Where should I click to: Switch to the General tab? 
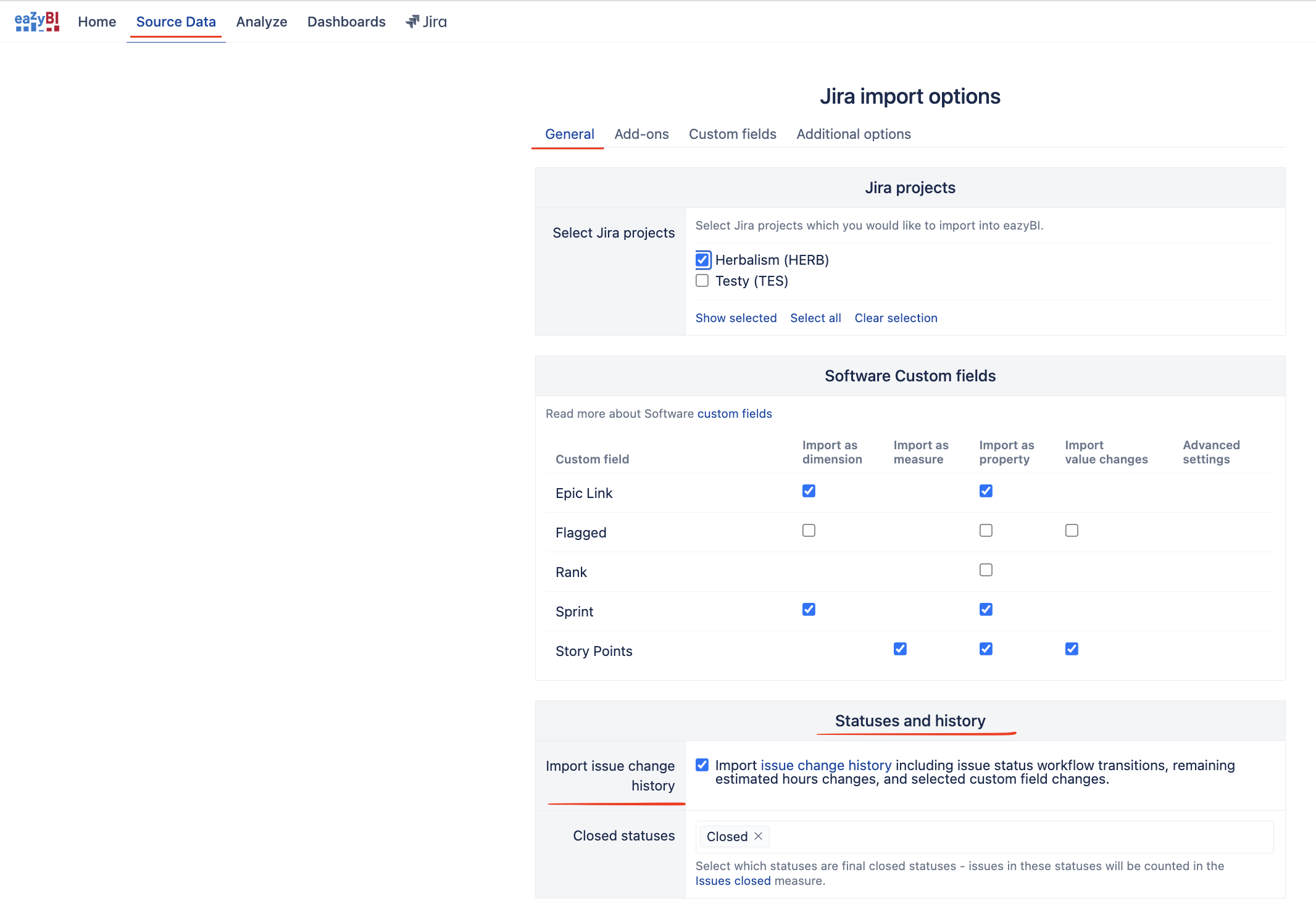[569, 134]
